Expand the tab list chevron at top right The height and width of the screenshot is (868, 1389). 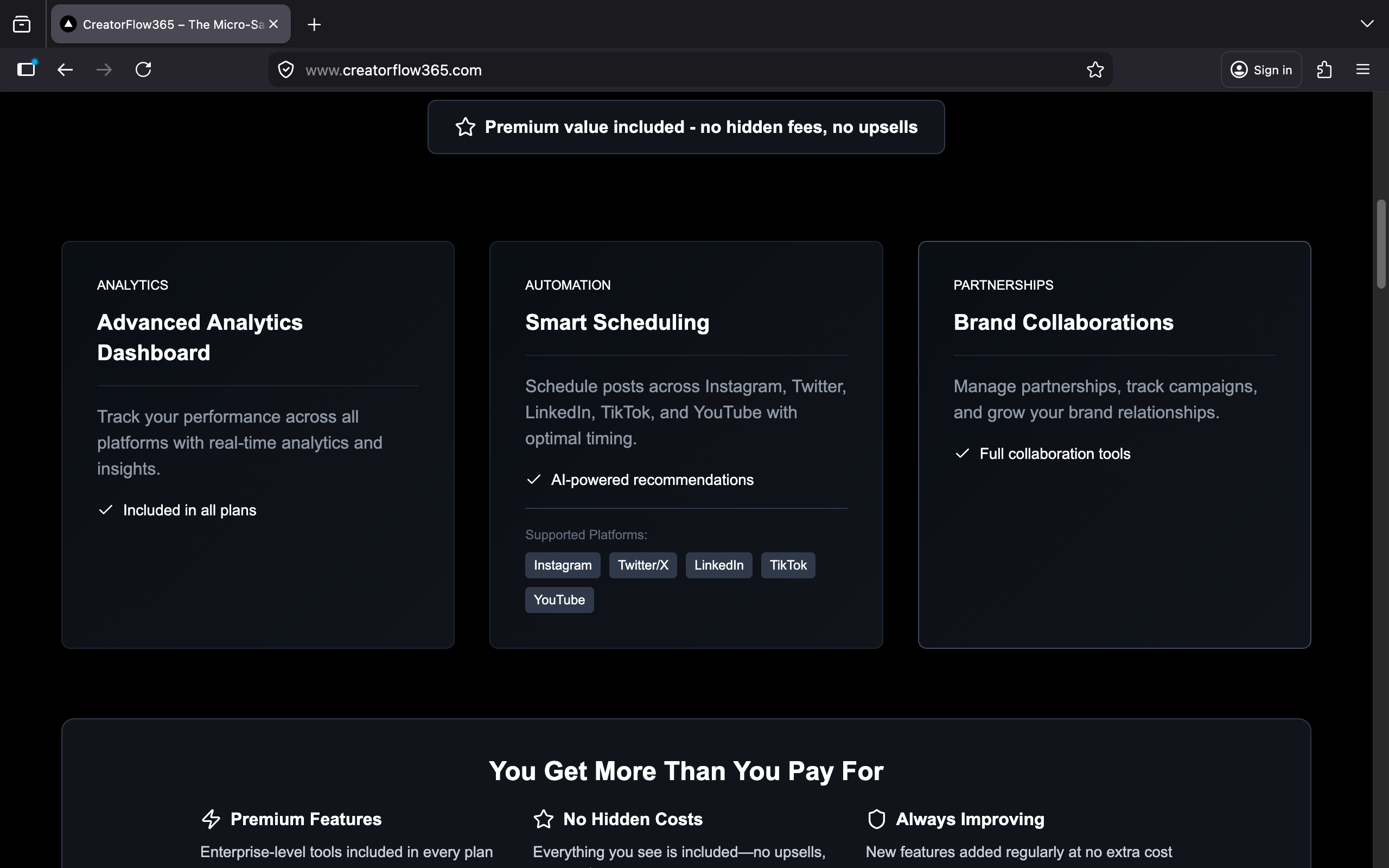pyautogui.click(x=1367, y=23)
